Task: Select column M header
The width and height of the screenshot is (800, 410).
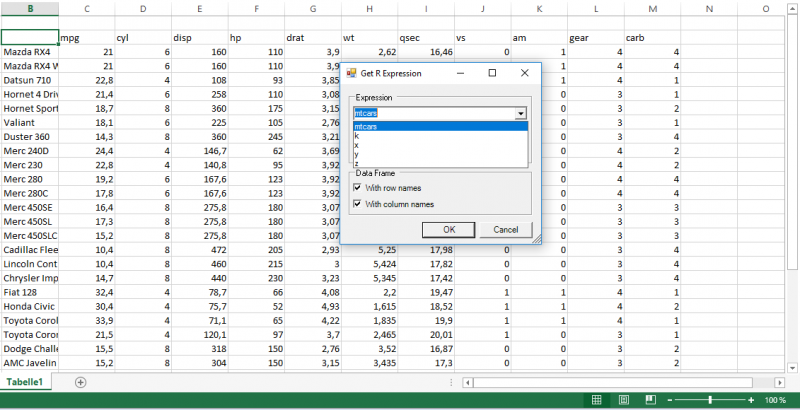Action: pyautogui.click(x=653, y=8)
